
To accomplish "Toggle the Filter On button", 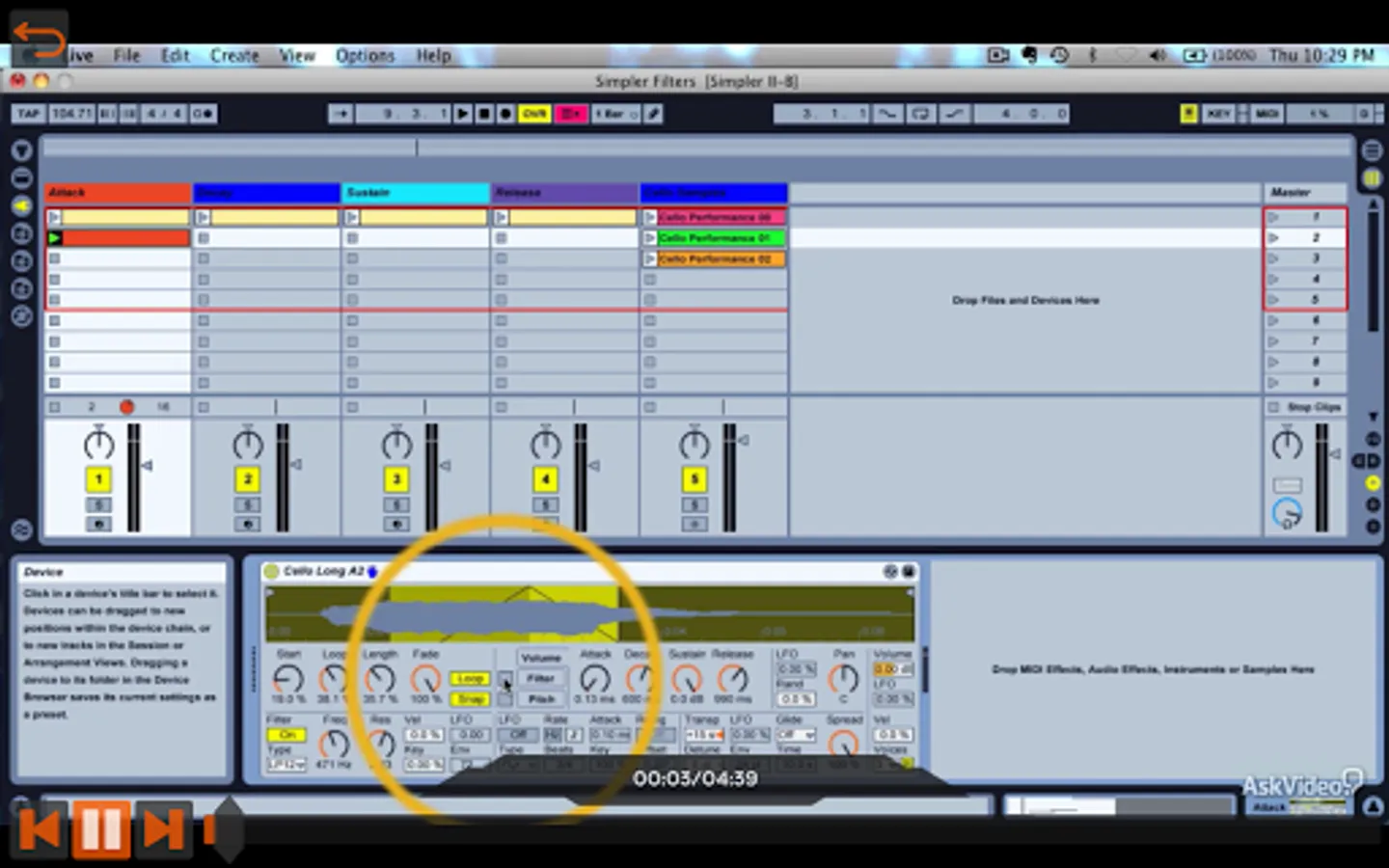I will point(286,735).
